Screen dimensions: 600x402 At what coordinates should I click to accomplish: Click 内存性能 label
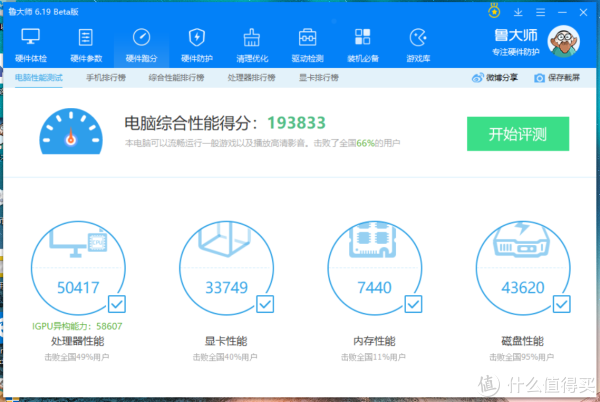point(374,341)
